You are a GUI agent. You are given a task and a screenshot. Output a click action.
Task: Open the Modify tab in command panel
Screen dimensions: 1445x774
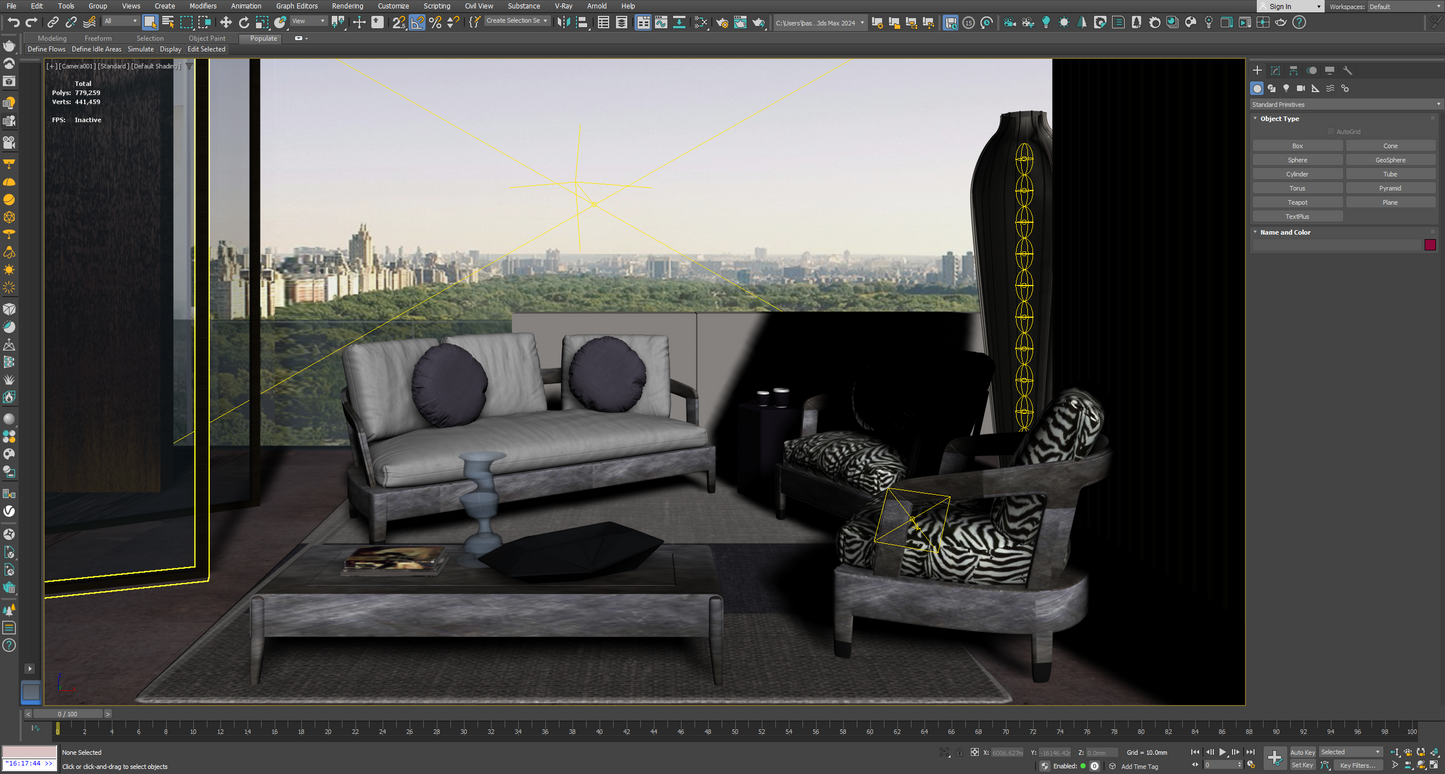click(x=1276, y=71)
